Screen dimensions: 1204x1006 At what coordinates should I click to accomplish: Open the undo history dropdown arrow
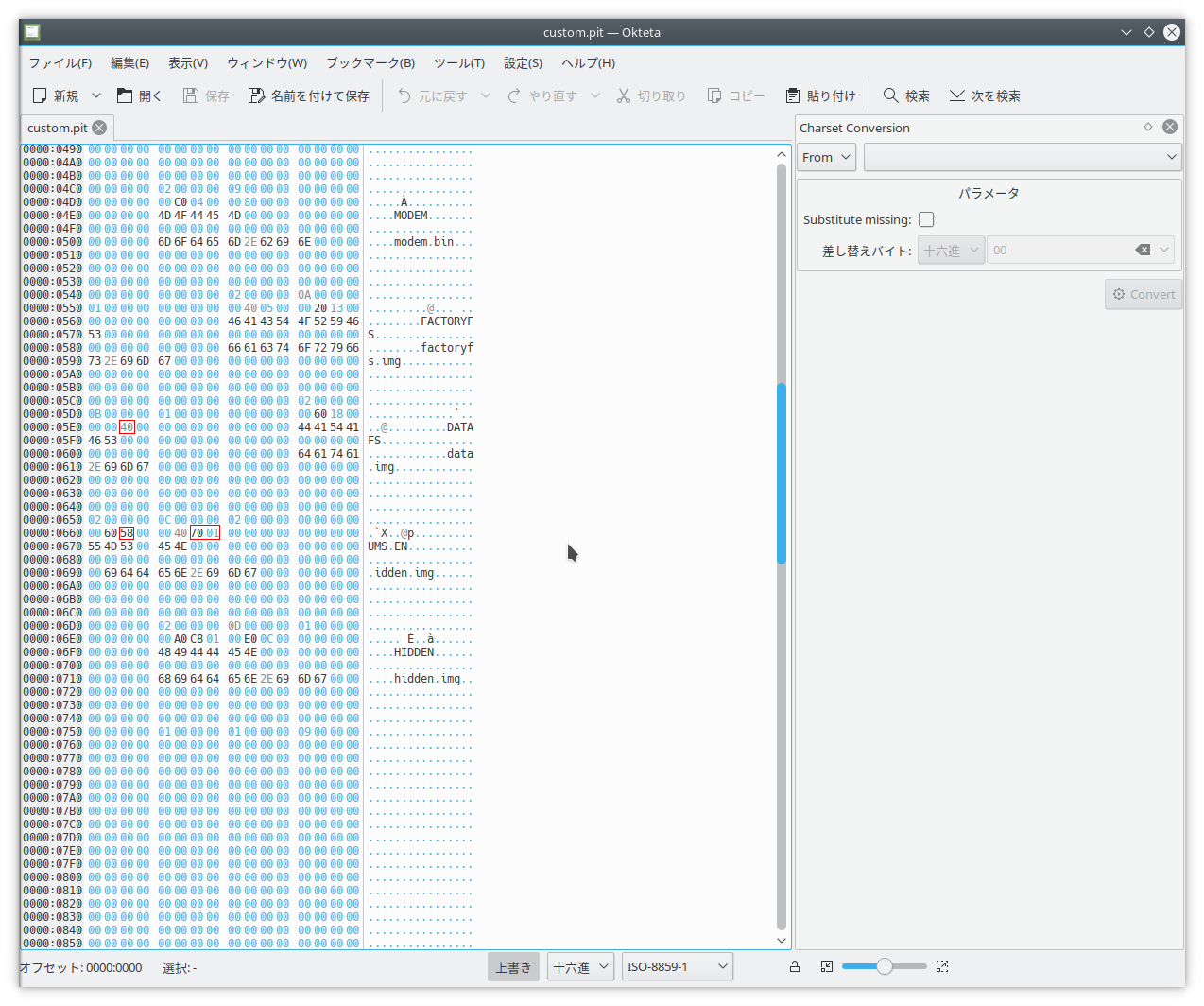[486, 95]
